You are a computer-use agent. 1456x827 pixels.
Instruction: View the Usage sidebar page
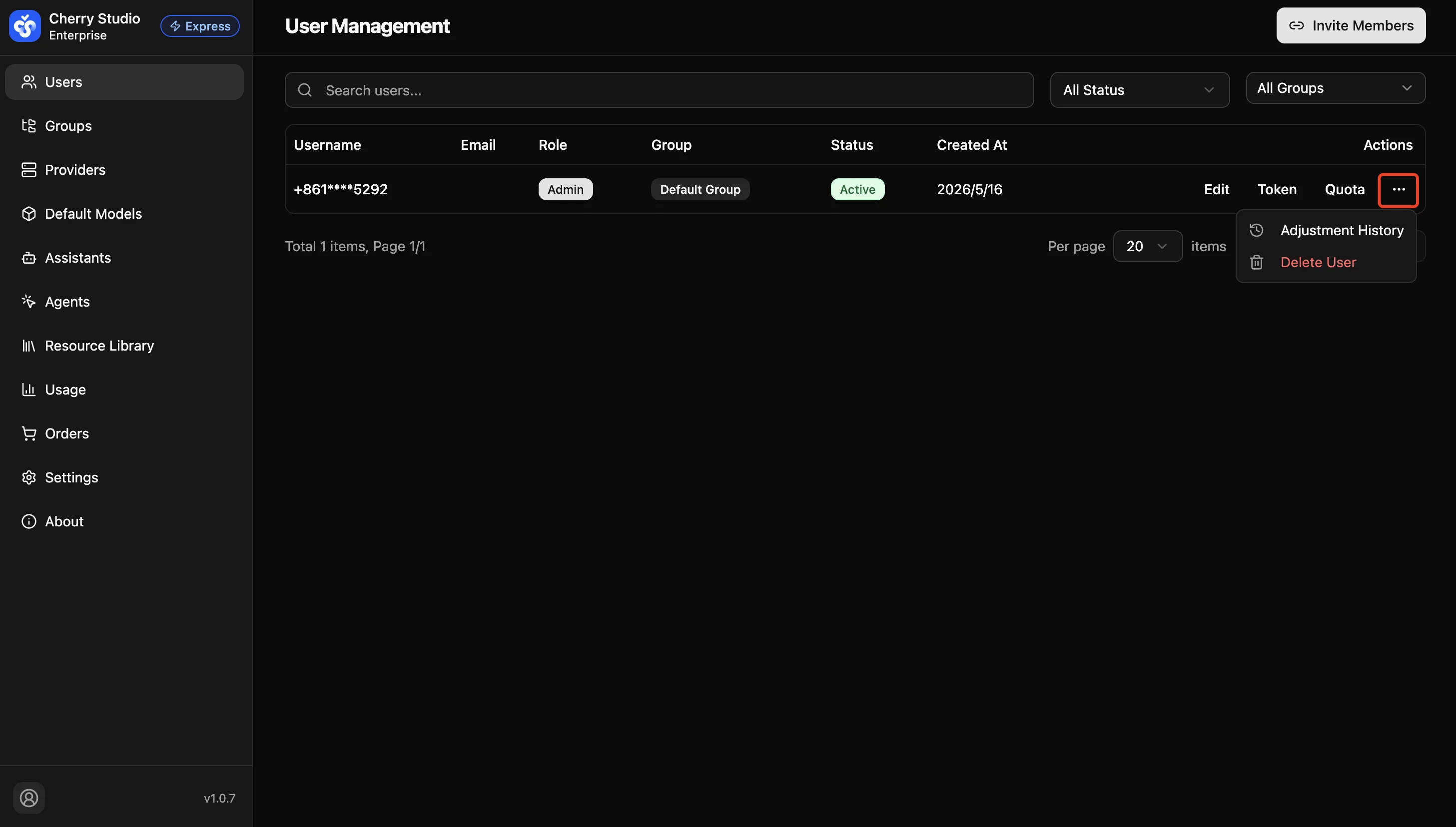coord(124,390)
